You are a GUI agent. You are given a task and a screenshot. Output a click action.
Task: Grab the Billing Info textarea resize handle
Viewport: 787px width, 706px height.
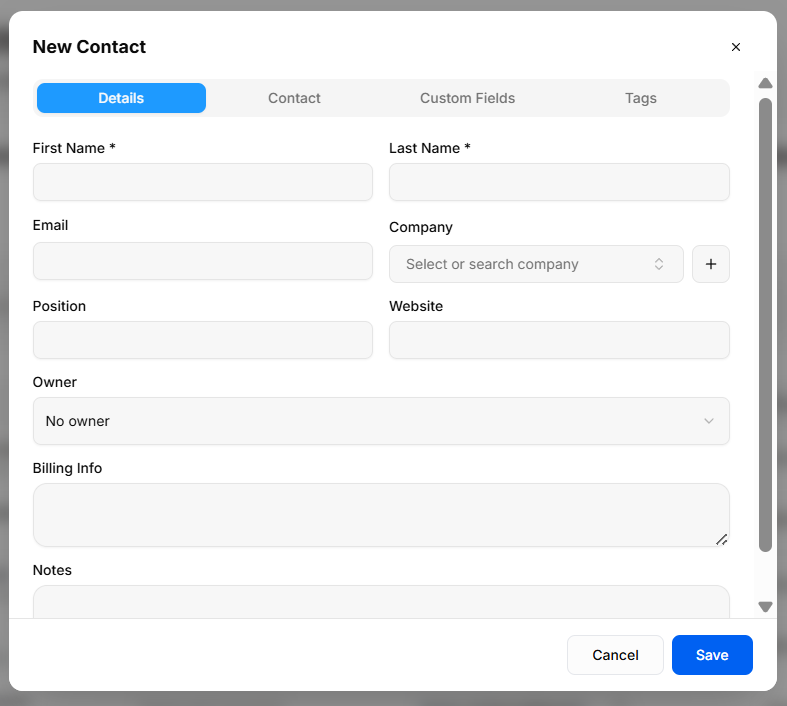click(x=721, y=540)
